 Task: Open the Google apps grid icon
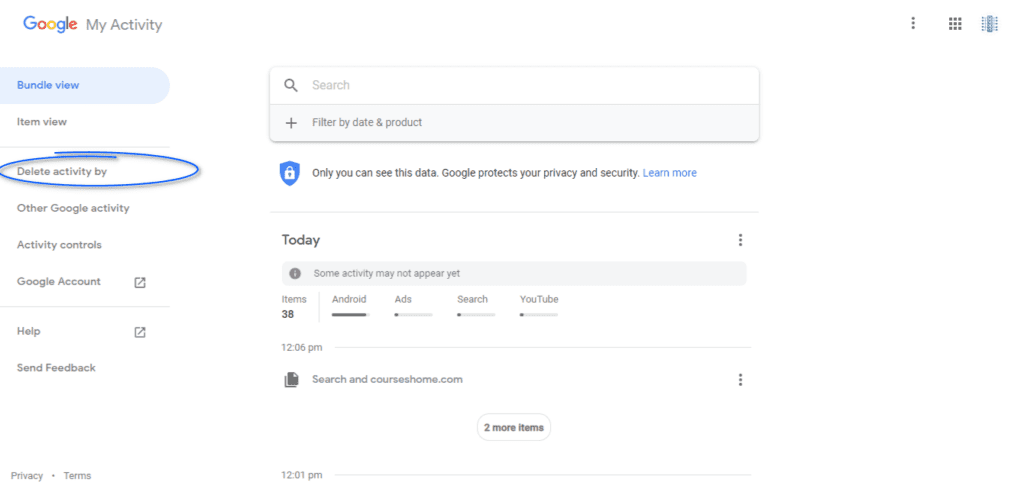click(955, 24)
